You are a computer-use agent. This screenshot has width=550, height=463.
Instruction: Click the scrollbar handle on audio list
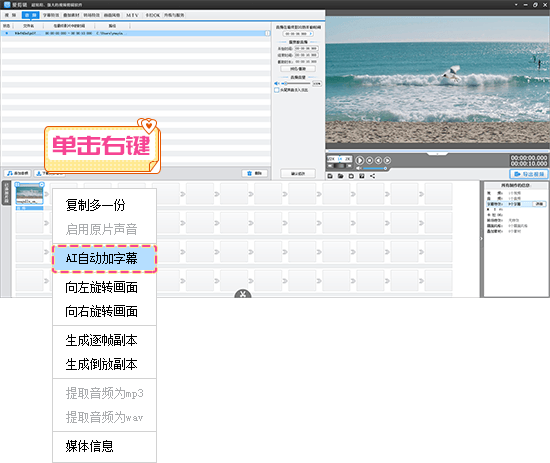point(268,33)
